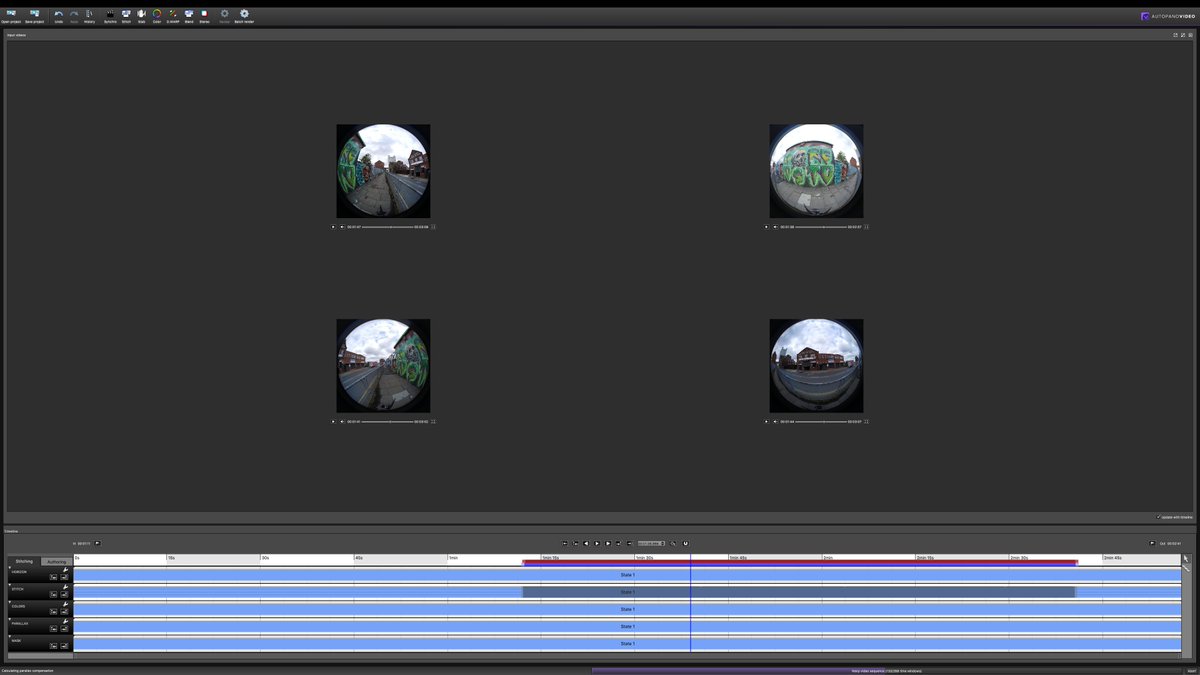The width and height of the screenshot is (1200, 675).
Task: Click the bottom-right video seek slider
Action: click(821, 422)
